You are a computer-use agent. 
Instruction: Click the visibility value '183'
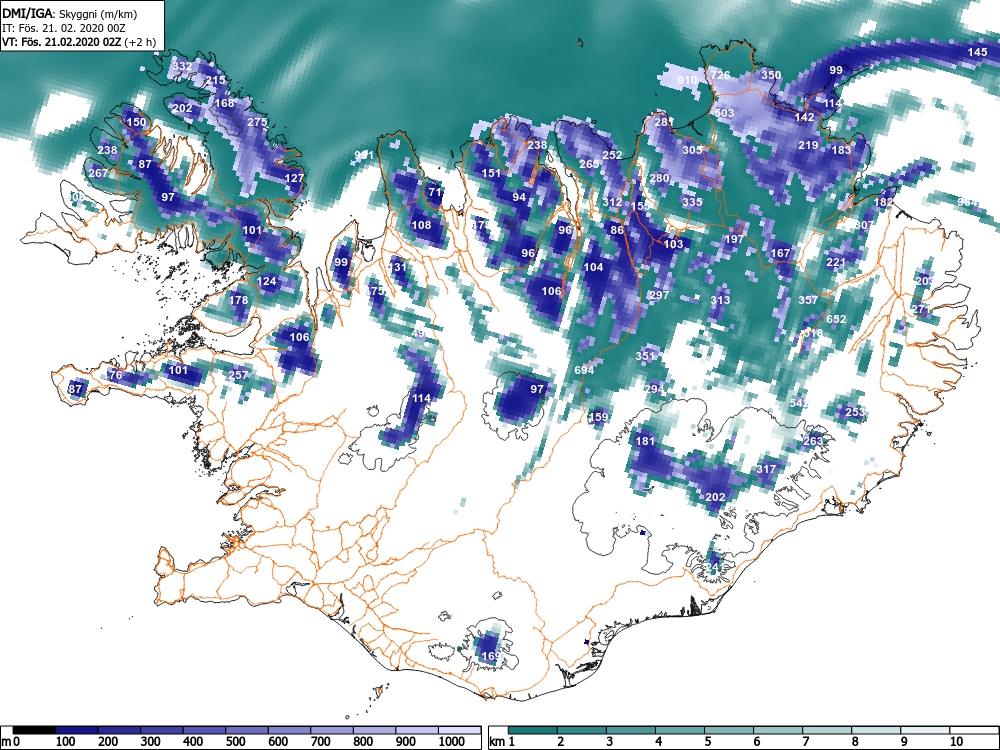[x=841, y=151]
